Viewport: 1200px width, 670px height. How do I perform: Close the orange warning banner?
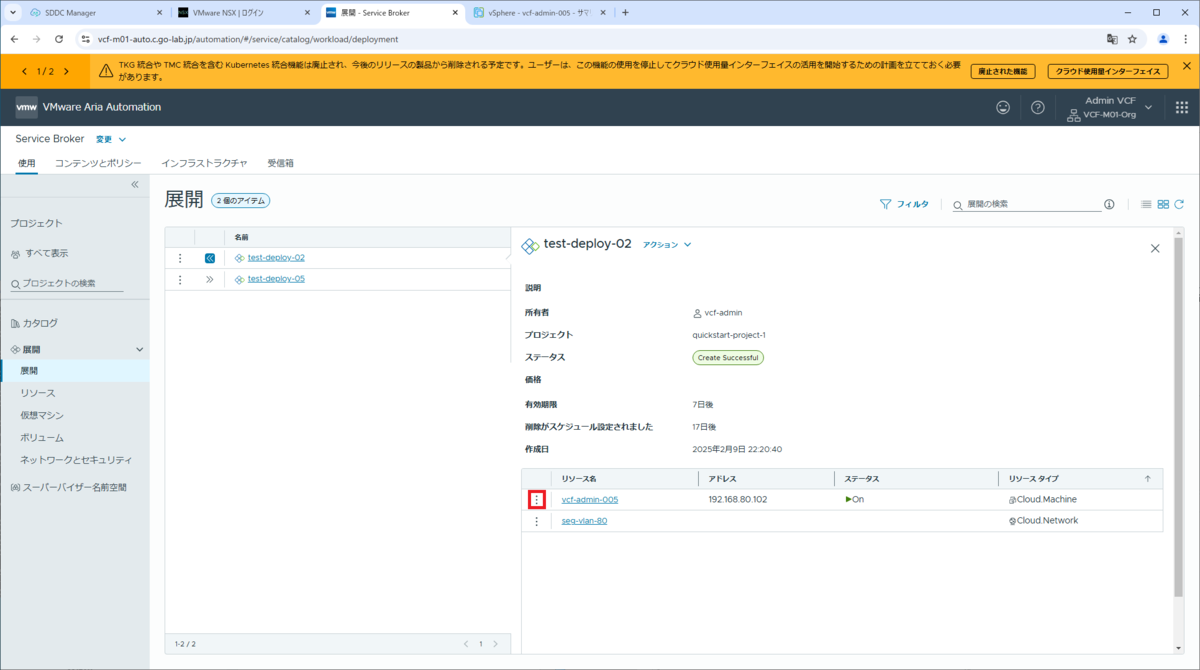[1187, 66]
